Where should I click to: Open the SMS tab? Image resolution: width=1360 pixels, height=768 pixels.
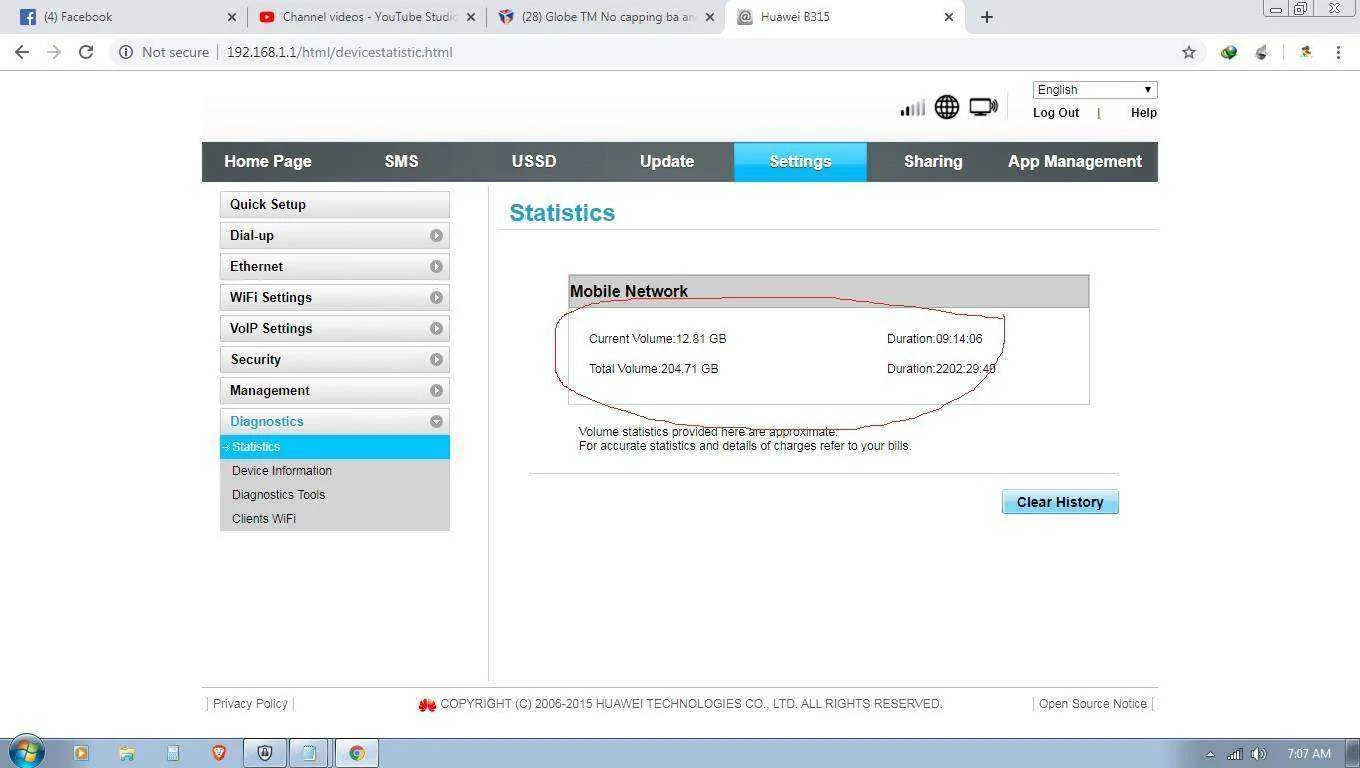pyautogui.click(x=401, y=161)
